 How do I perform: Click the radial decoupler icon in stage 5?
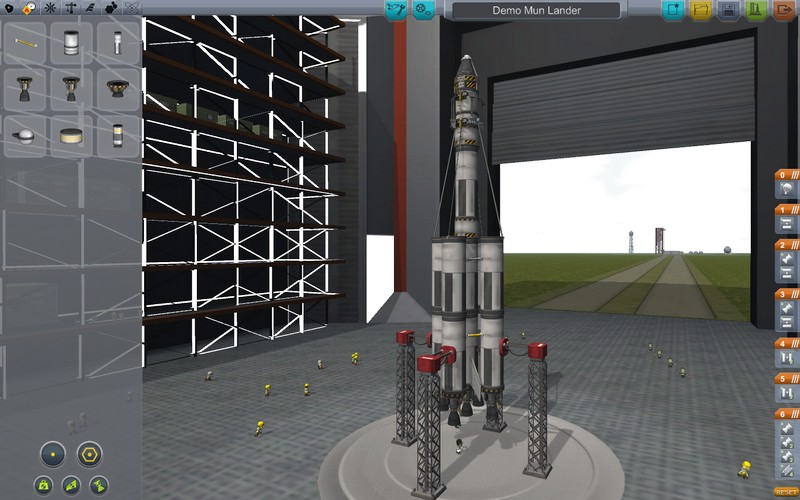point(786,393)
